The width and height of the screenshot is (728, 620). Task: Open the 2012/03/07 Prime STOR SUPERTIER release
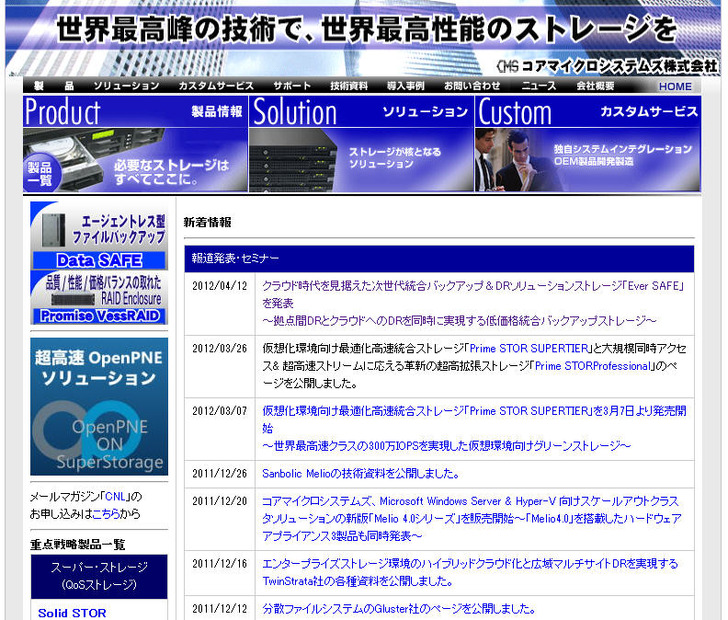[x=474, y=428]
